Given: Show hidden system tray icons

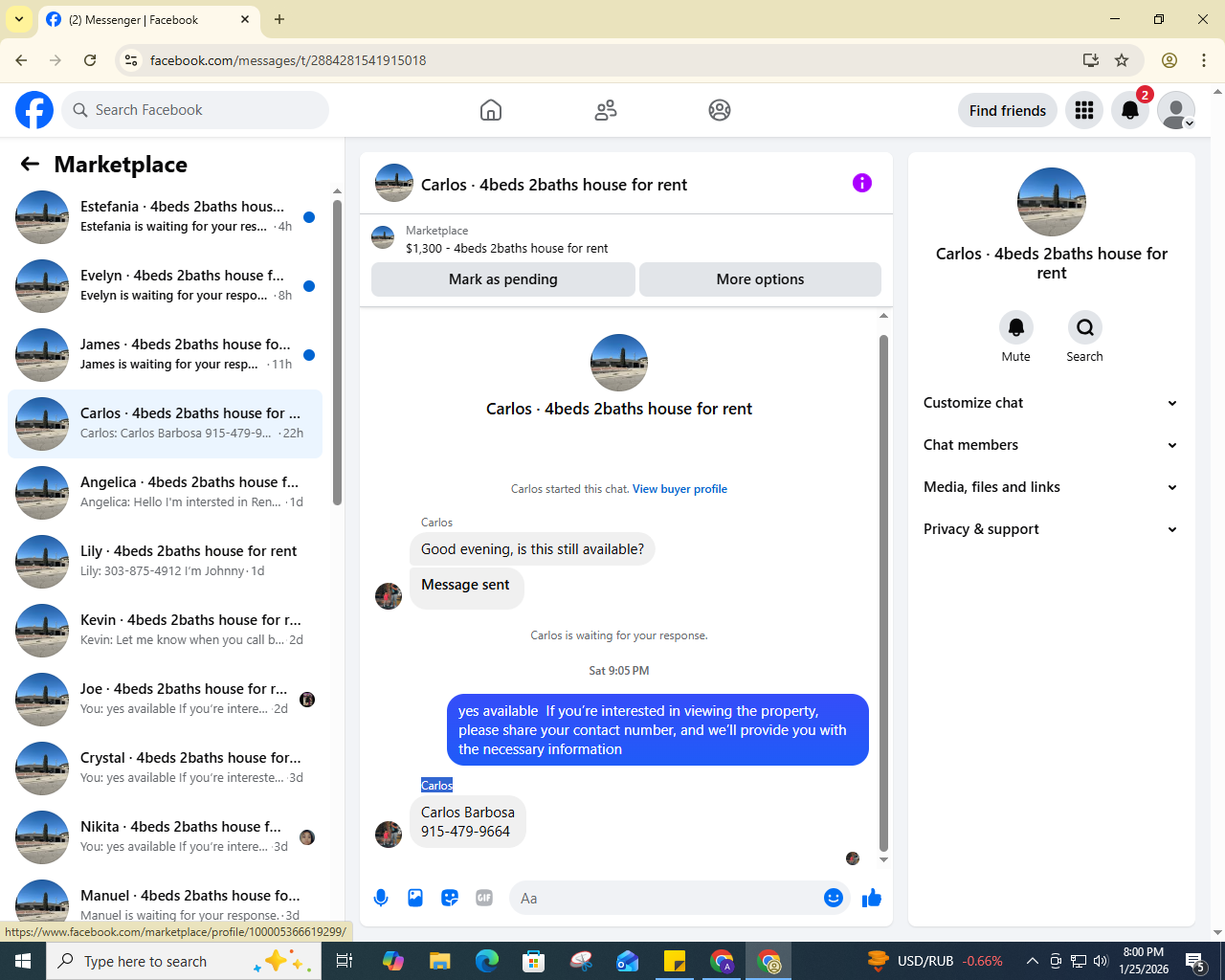Looking at the screenshot, I should click(x=1032, y=961).
